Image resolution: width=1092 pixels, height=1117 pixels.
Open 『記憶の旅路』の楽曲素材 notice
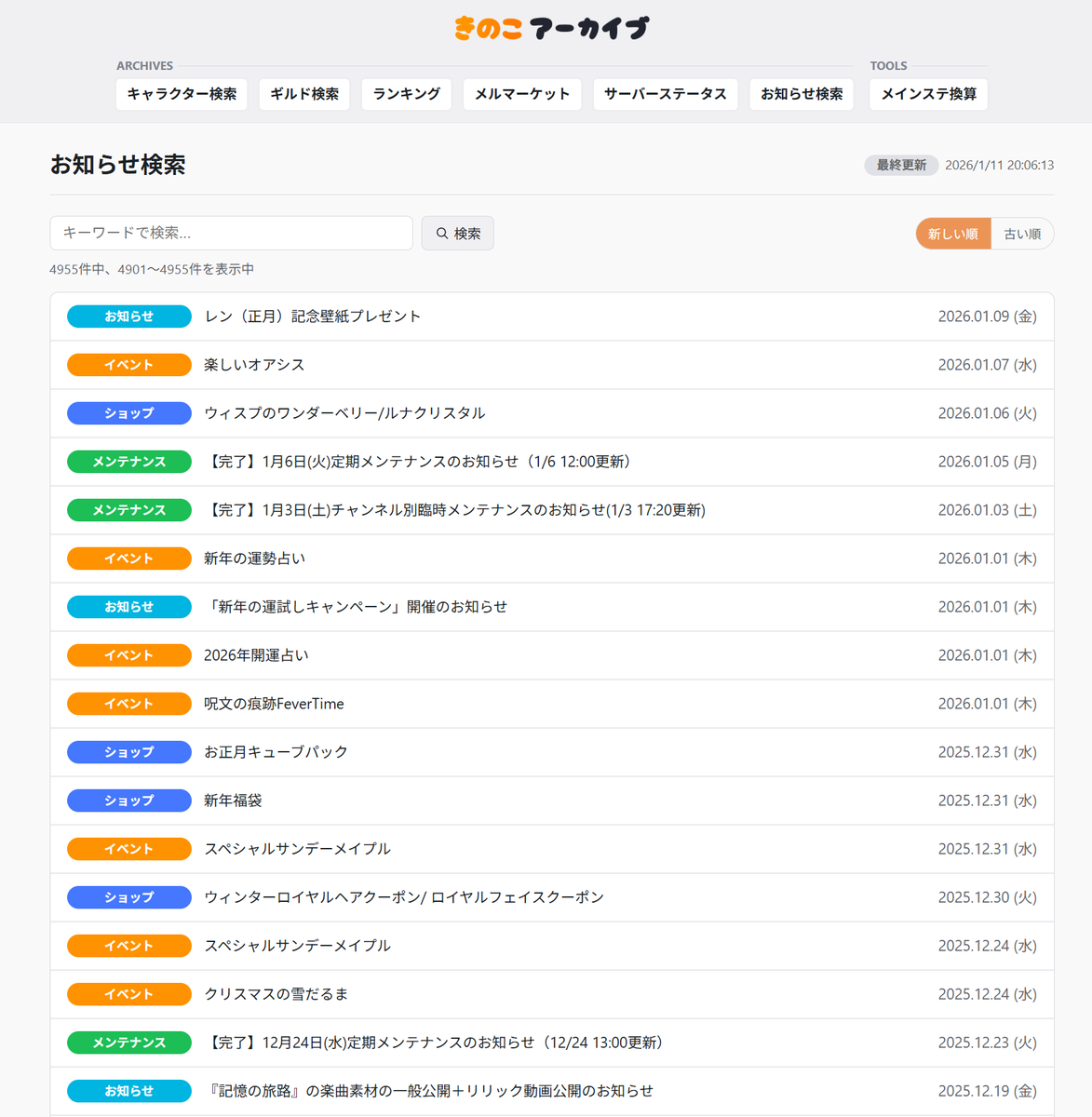552,1091
